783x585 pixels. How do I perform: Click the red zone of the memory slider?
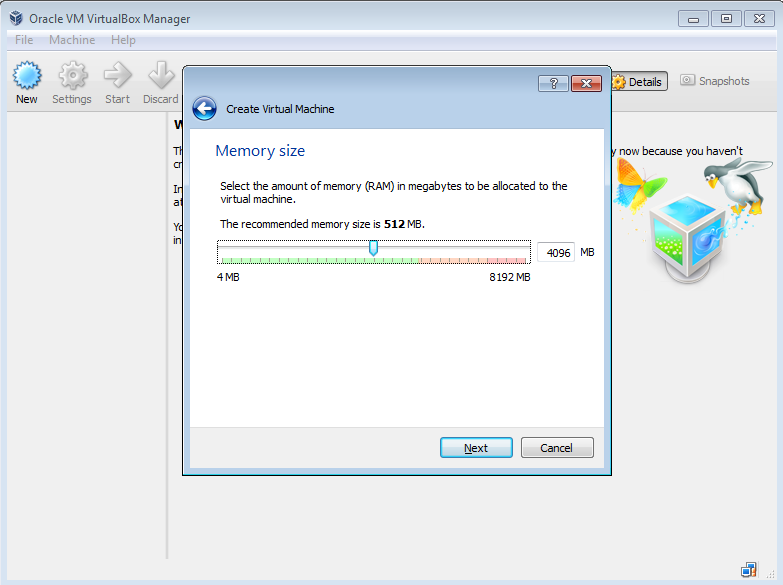tap(506, 260)
